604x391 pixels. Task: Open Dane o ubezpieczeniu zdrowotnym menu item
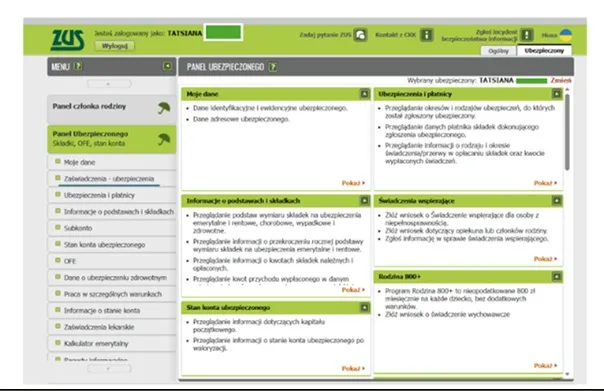coord(112,277)
